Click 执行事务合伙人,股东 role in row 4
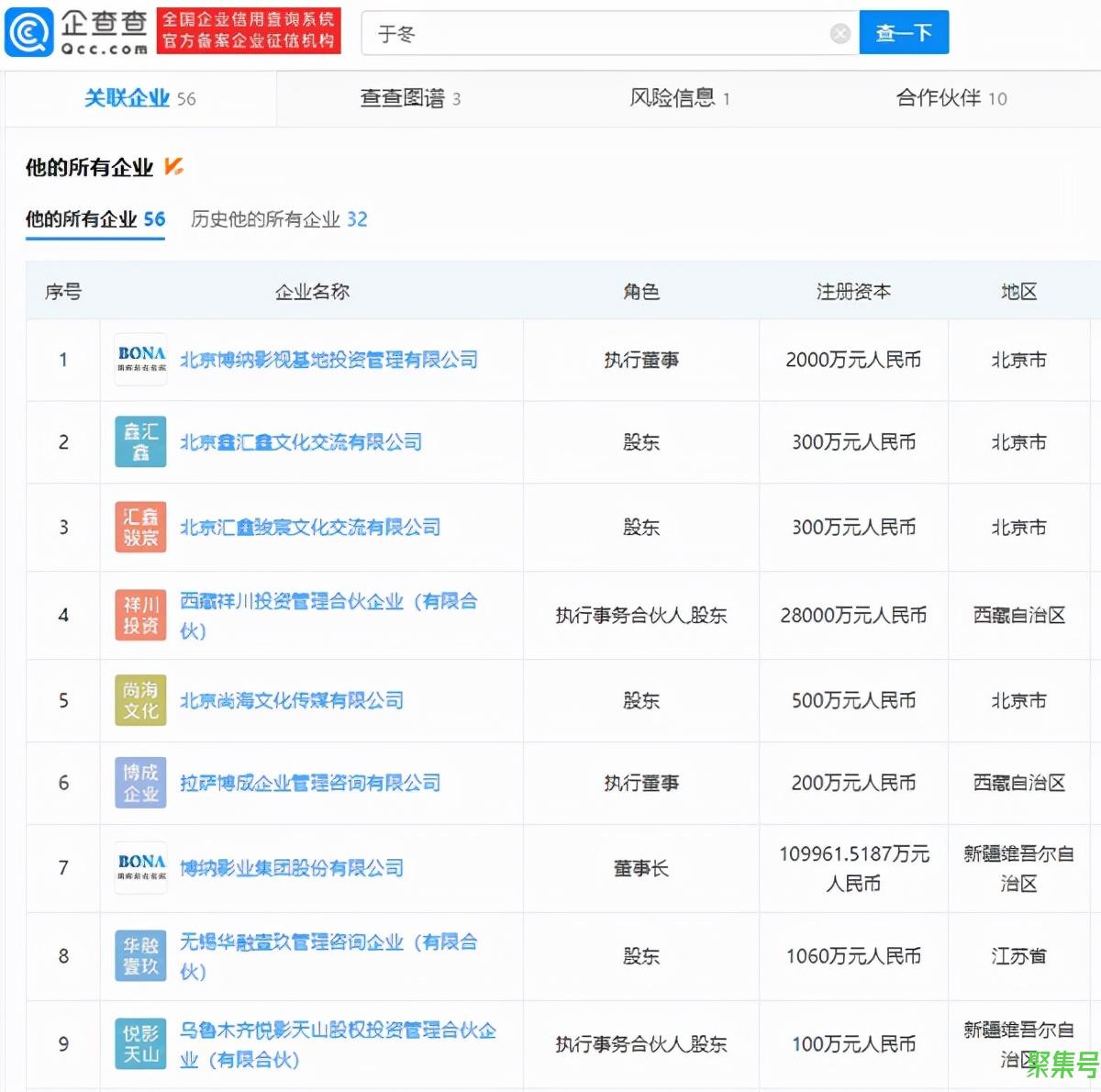 pyautogui.click(x=641, y=616)
